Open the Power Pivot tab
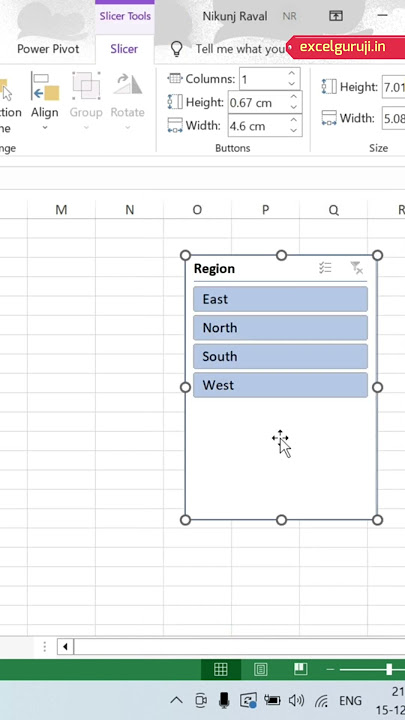Screen dimensions: 405x720 coord(48,49)
